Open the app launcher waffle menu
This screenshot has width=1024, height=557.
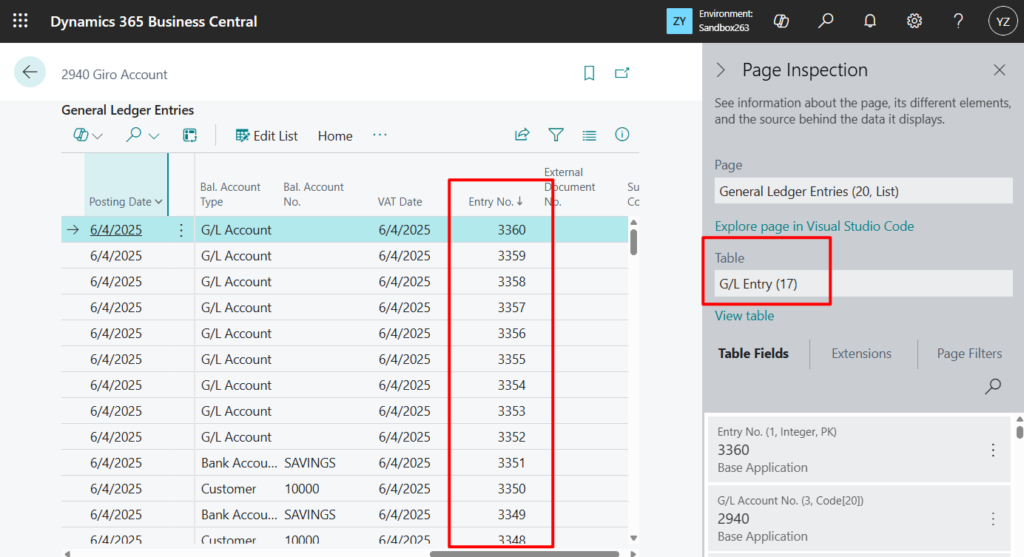coord(20,21)
